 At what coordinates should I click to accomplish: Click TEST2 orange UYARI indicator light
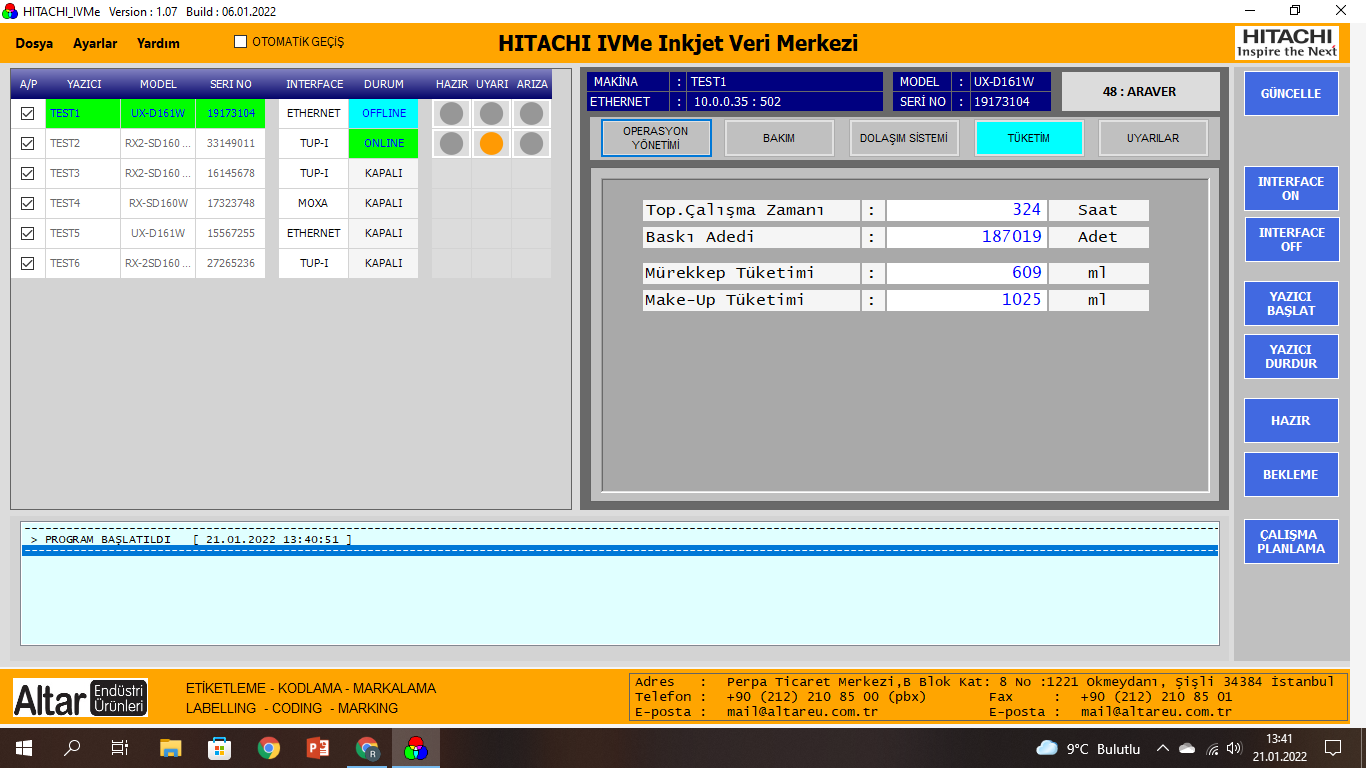coord(491,143)
